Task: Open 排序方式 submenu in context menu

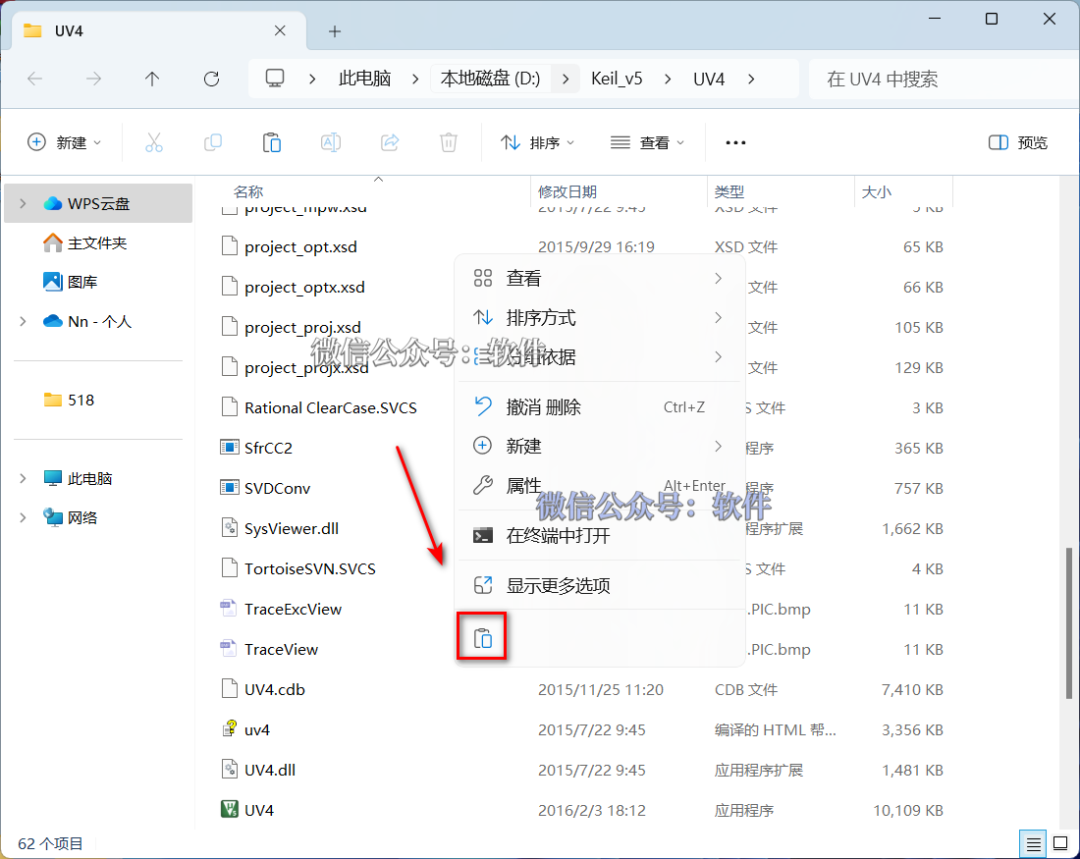Action: pyautogui.click(x=599, y=318)
